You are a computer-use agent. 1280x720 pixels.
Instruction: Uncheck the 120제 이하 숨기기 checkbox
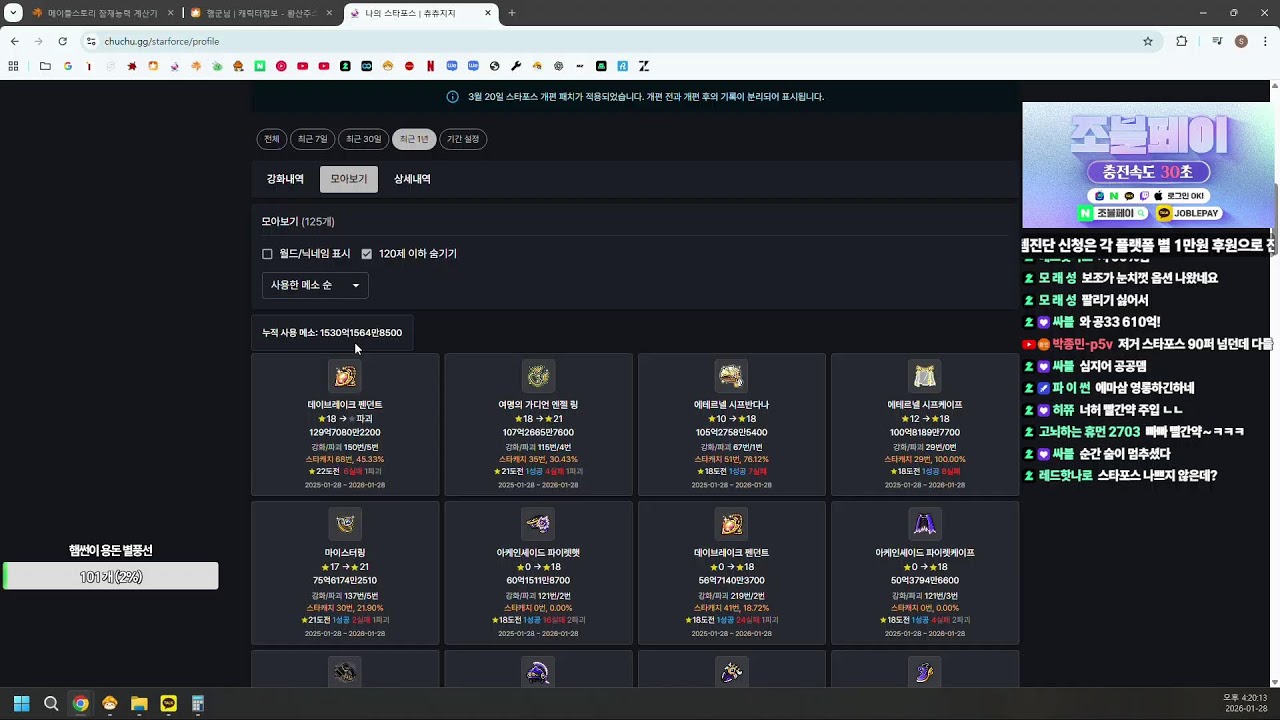pos(367,254)
